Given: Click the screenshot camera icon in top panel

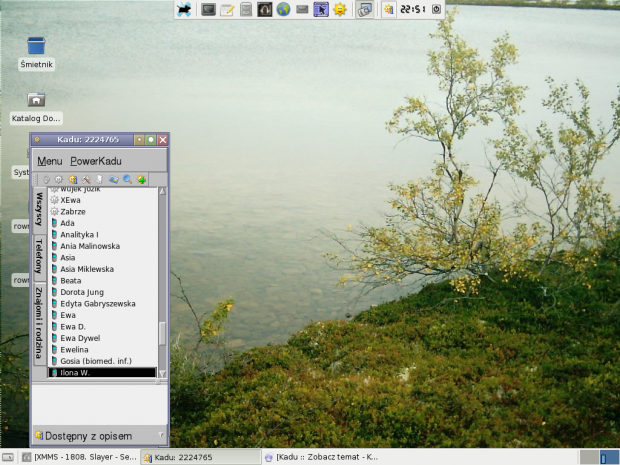Looking at the screenshot, I should tap(365, 9).
